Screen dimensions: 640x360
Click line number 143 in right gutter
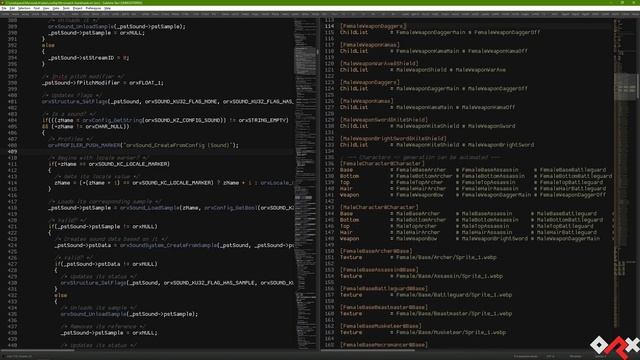point(329,207)
